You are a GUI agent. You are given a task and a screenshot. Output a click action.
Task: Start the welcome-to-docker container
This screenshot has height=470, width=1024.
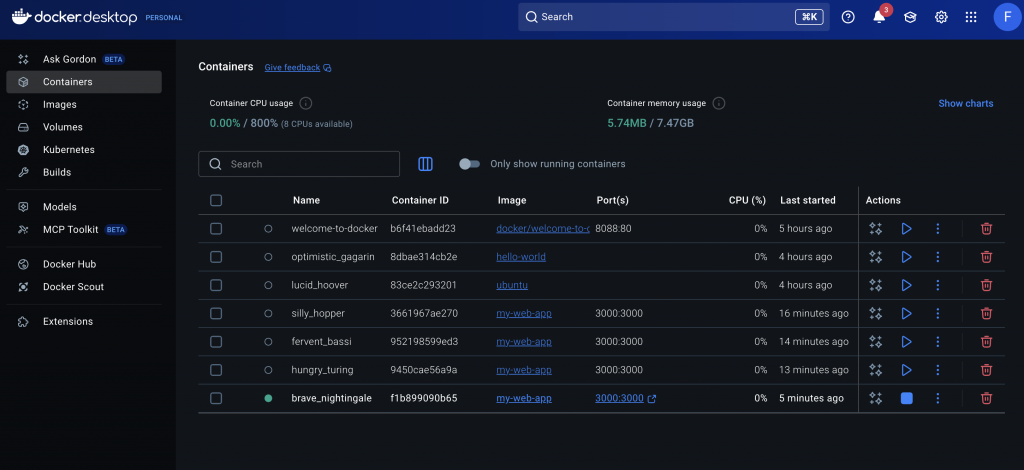tap(906, 228)
